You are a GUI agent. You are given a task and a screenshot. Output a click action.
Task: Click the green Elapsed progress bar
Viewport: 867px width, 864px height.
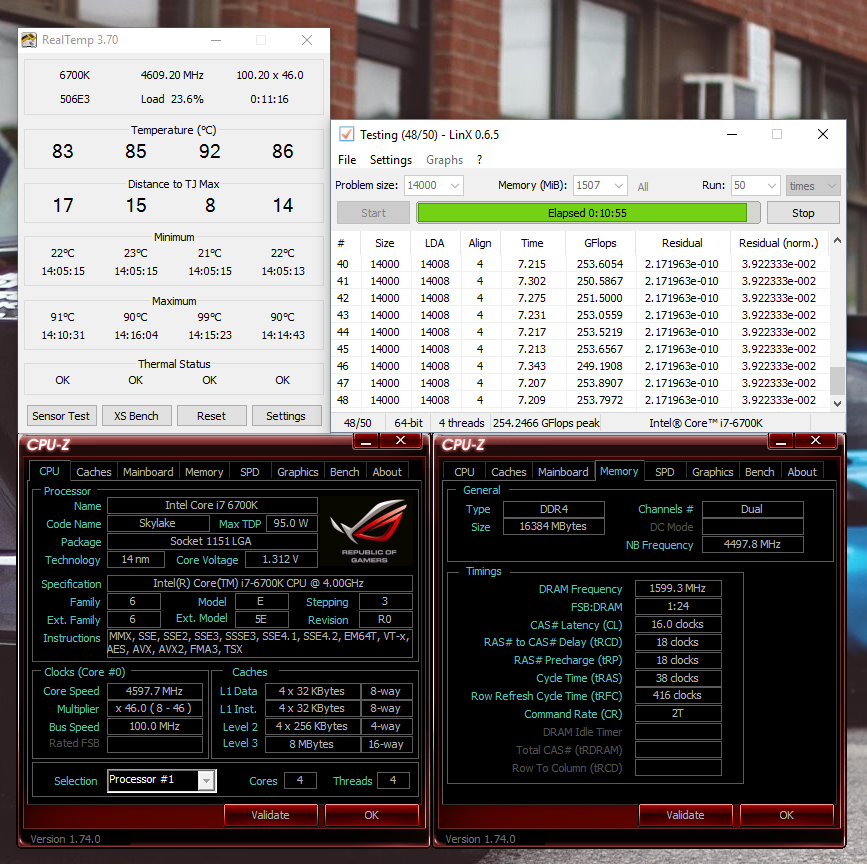point(587,213)
